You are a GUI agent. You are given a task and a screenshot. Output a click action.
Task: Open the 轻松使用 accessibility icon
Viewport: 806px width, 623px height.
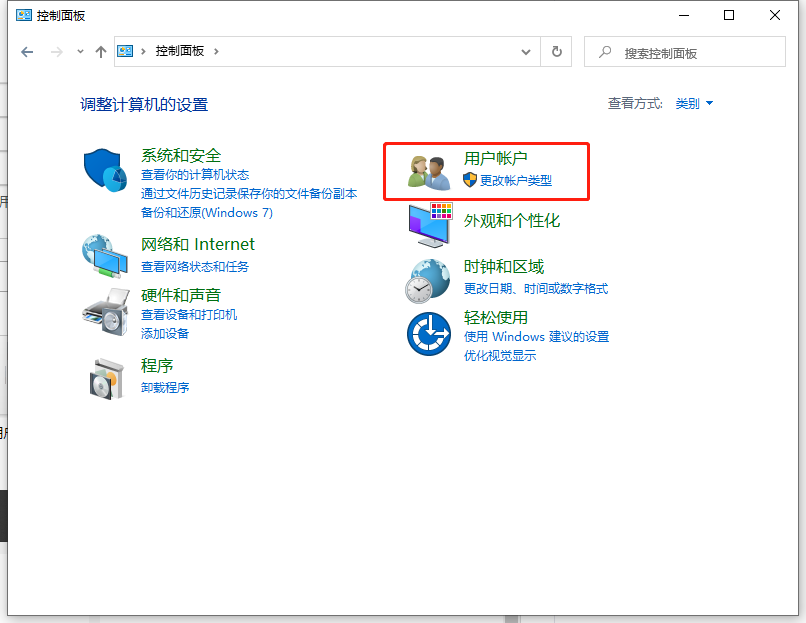(428, 332)
